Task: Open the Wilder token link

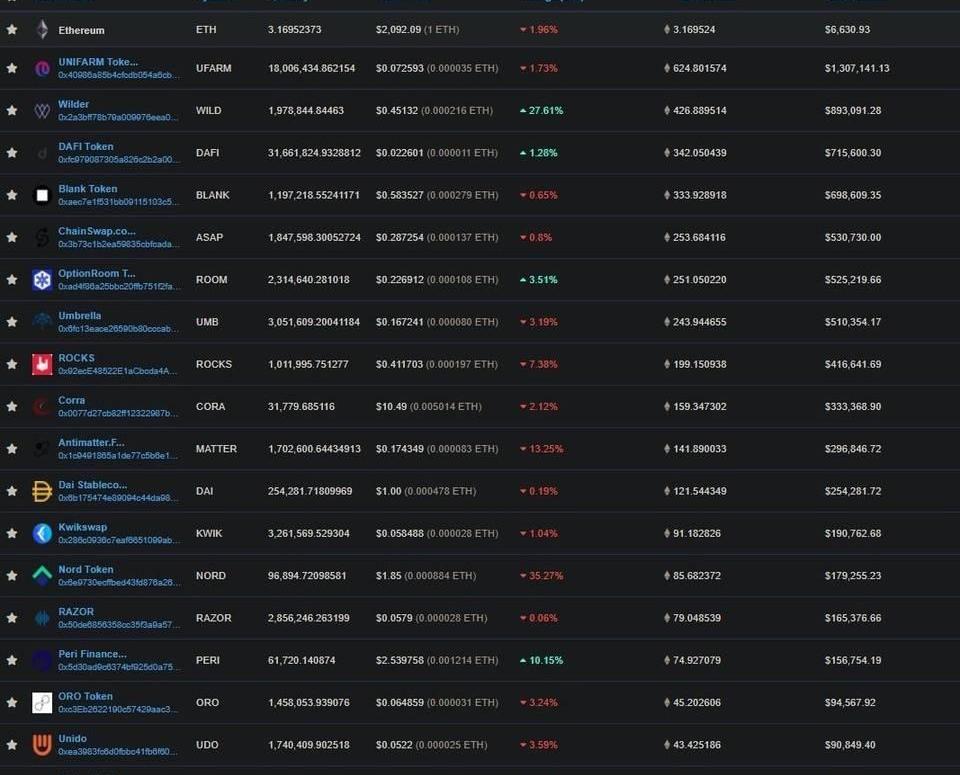Action: coord(73,104)
